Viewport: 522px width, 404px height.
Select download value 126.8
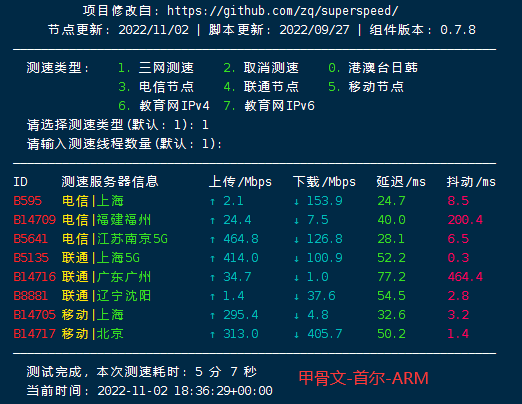point(325,239)
